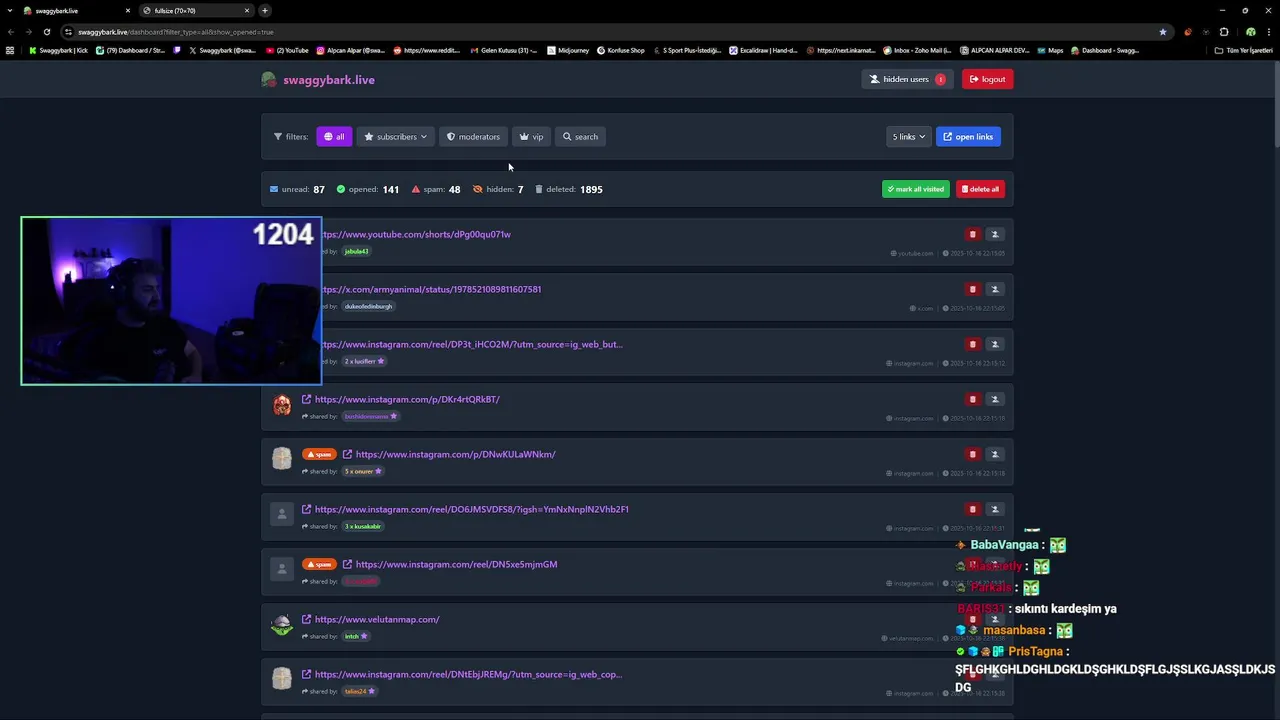The width and height of the screenshot is (1280, 720).
Task: Select the 'all' filter
Action: (334, 137)
